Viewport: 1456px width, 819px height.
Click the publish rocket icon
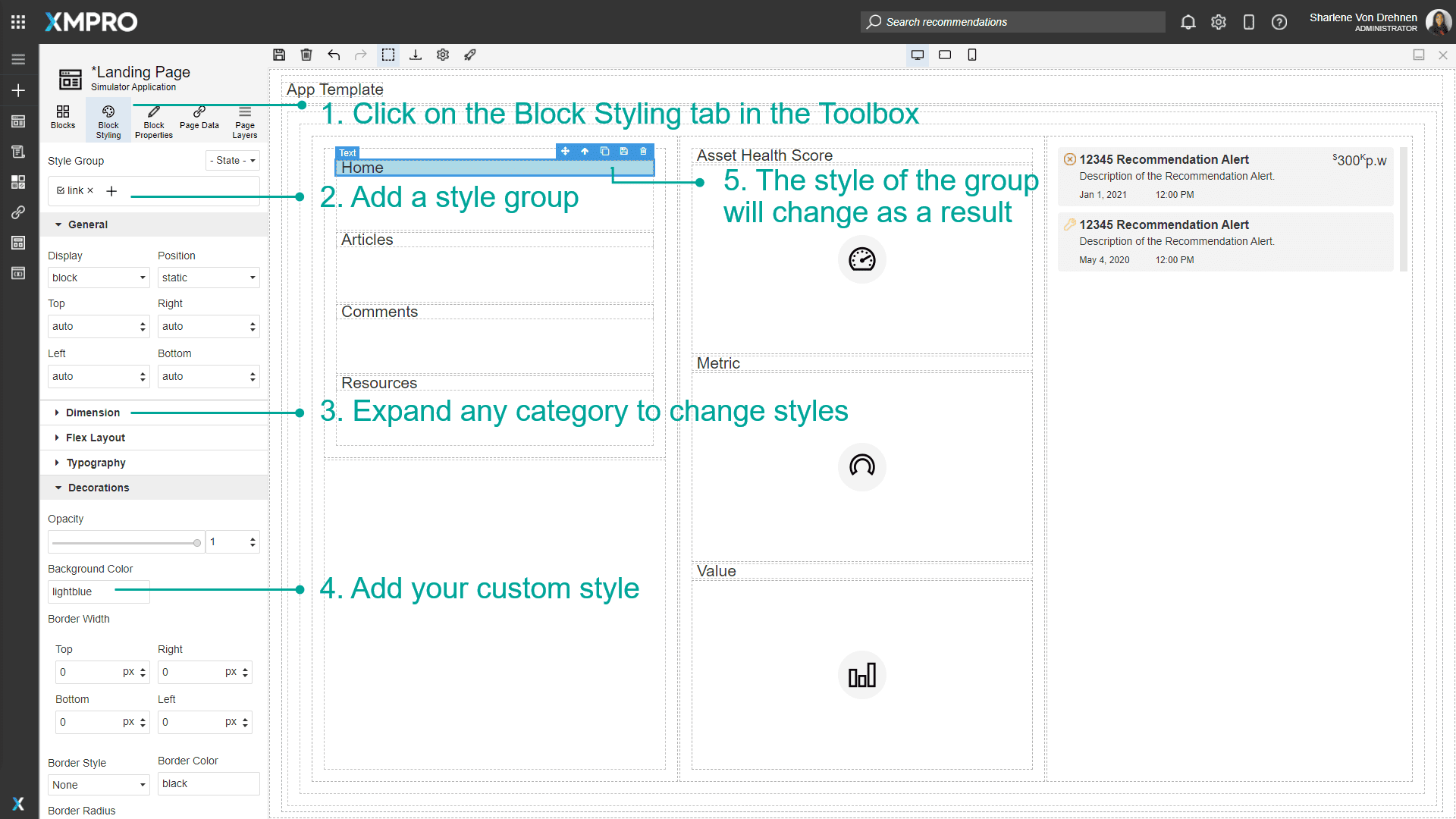[470, 55]
